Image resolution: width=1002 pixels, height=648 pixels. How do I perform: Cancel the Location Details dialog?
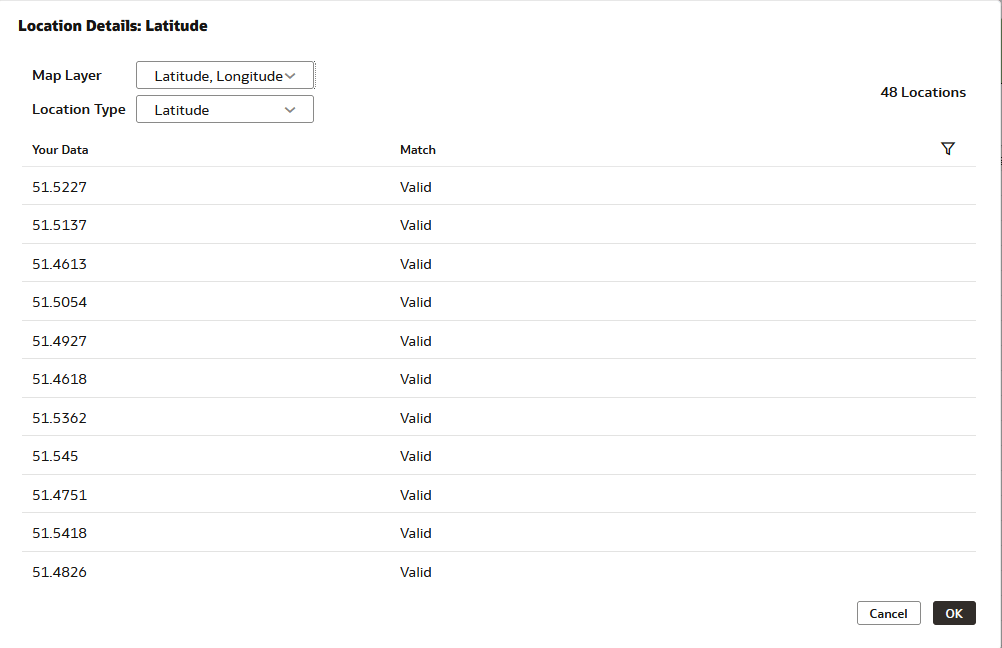[x=888, y=613]
